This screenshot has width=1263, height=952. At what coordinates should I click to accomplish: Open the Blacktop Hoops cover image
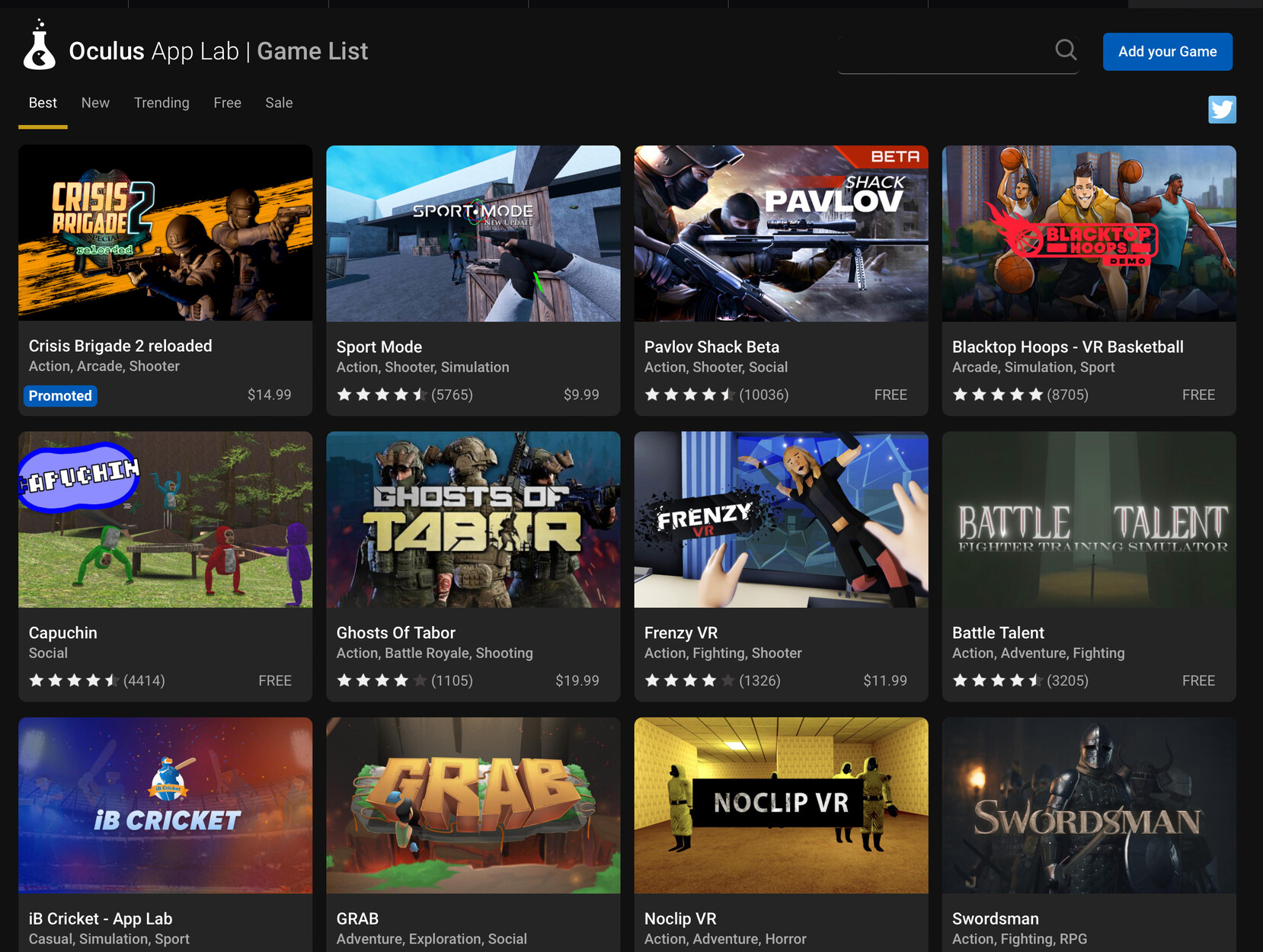pyautogui.click(x=1089, y=233)
